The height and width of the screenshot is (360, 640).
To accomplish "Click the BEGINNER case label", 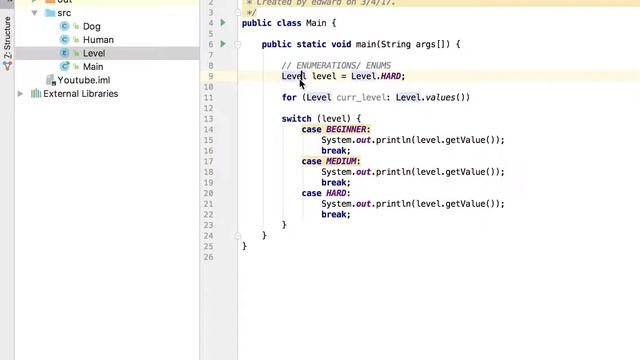I will click(346, 129).
